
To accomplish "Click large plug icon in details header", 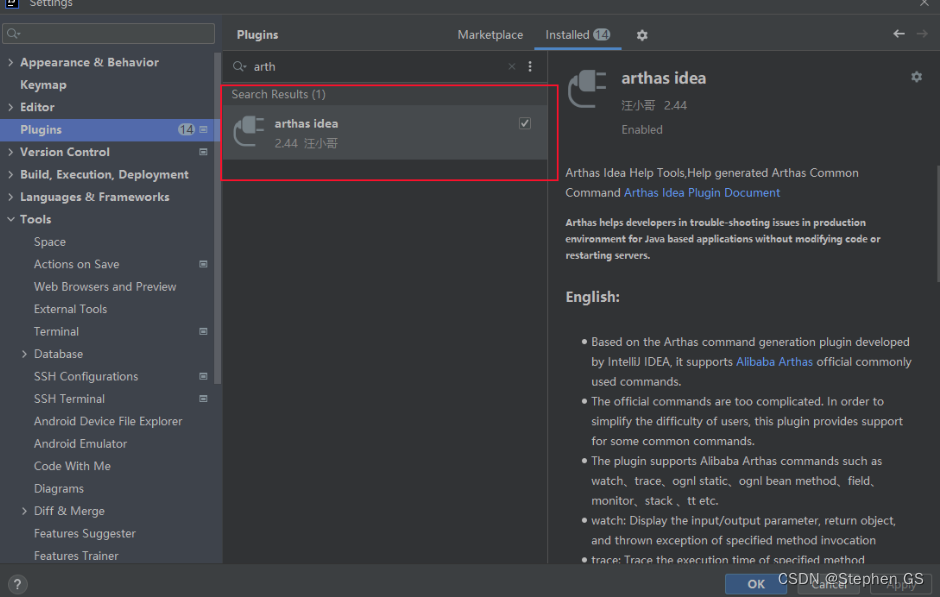I will point(587,89).
